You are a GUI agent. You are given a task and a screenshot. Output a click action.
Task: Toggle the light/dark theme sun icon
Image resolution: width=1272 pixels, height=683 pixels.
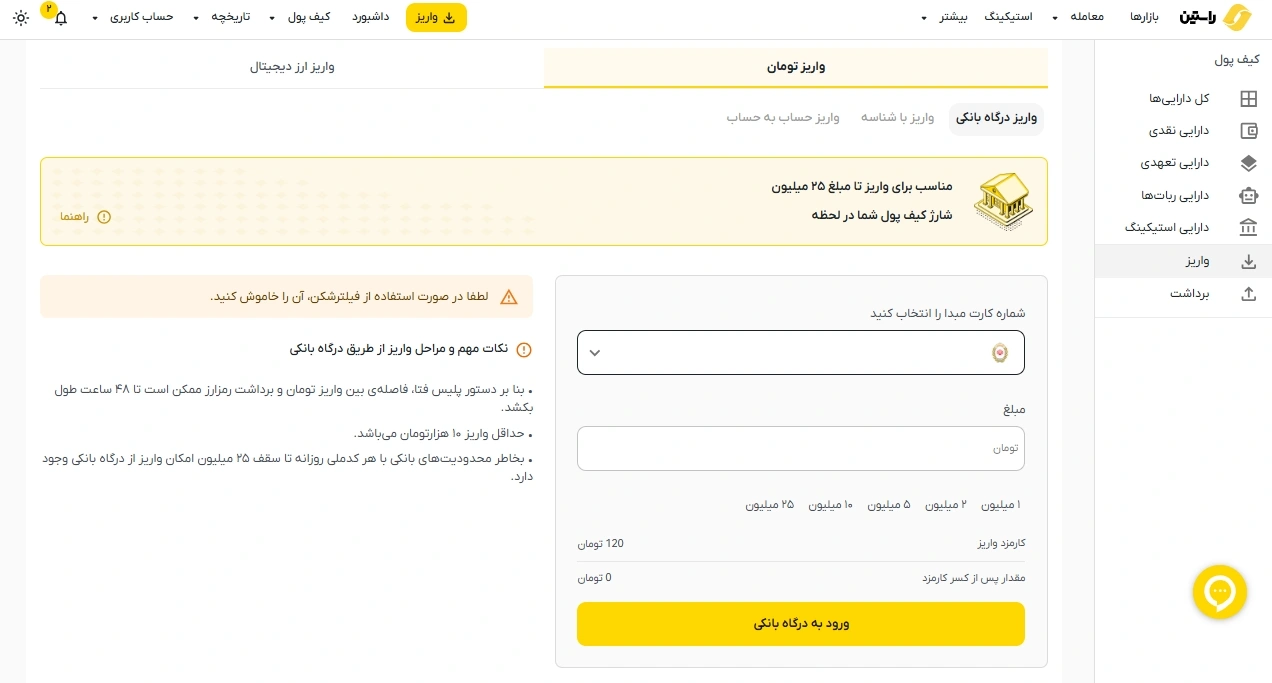(x=21, y=18)
